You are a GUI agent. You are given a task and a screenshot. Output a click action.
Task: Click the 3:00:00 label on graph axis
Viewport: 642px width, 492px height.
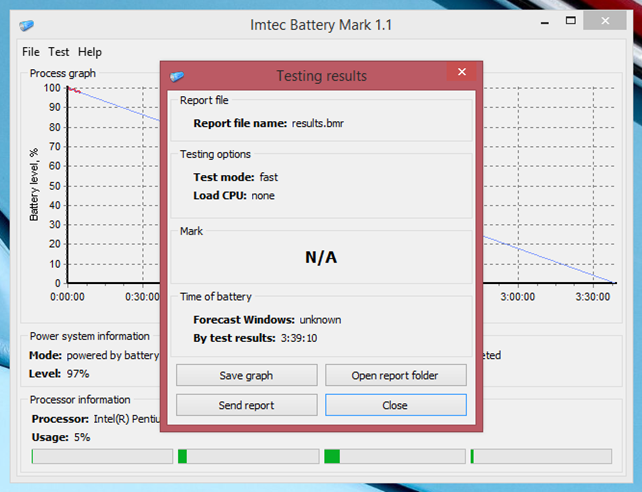518,297
